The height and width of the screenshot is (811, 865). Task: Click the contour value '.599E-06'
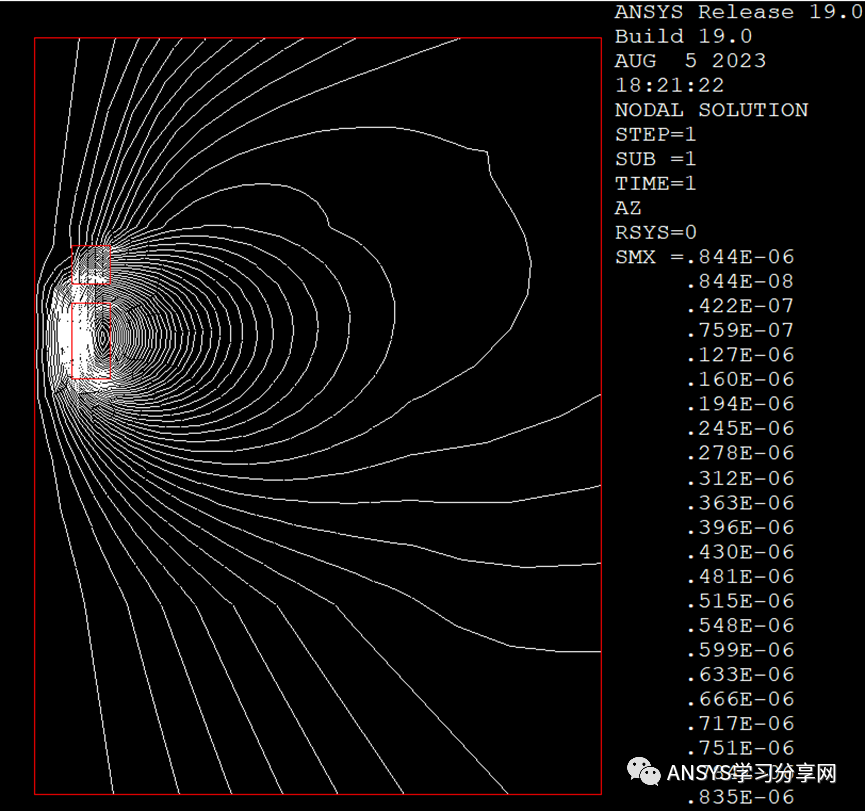click(x=740, y=650)
